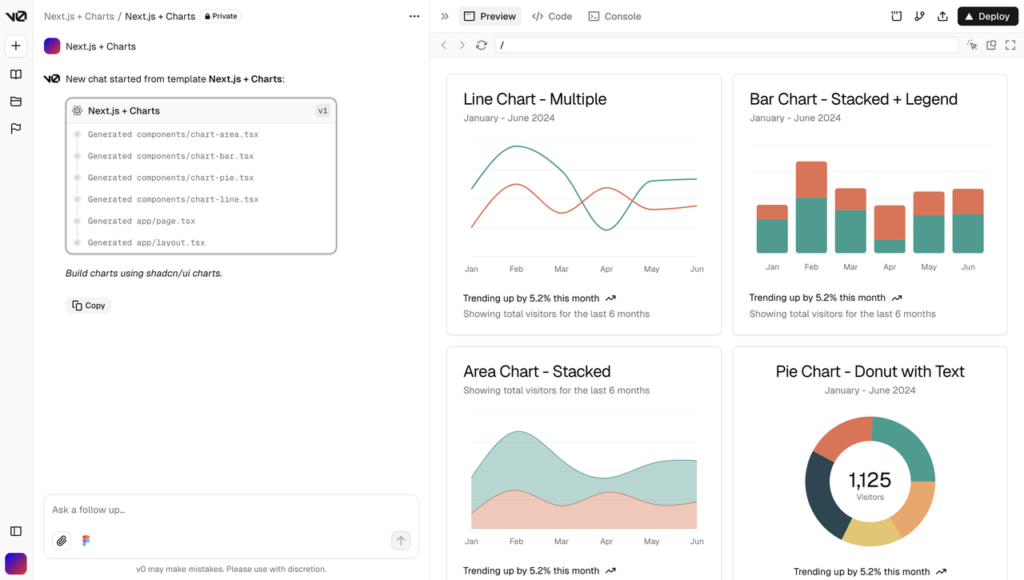Toggle the left sidebar panel icon
This screenshot has height=580, width=1024.
[16, 531]
